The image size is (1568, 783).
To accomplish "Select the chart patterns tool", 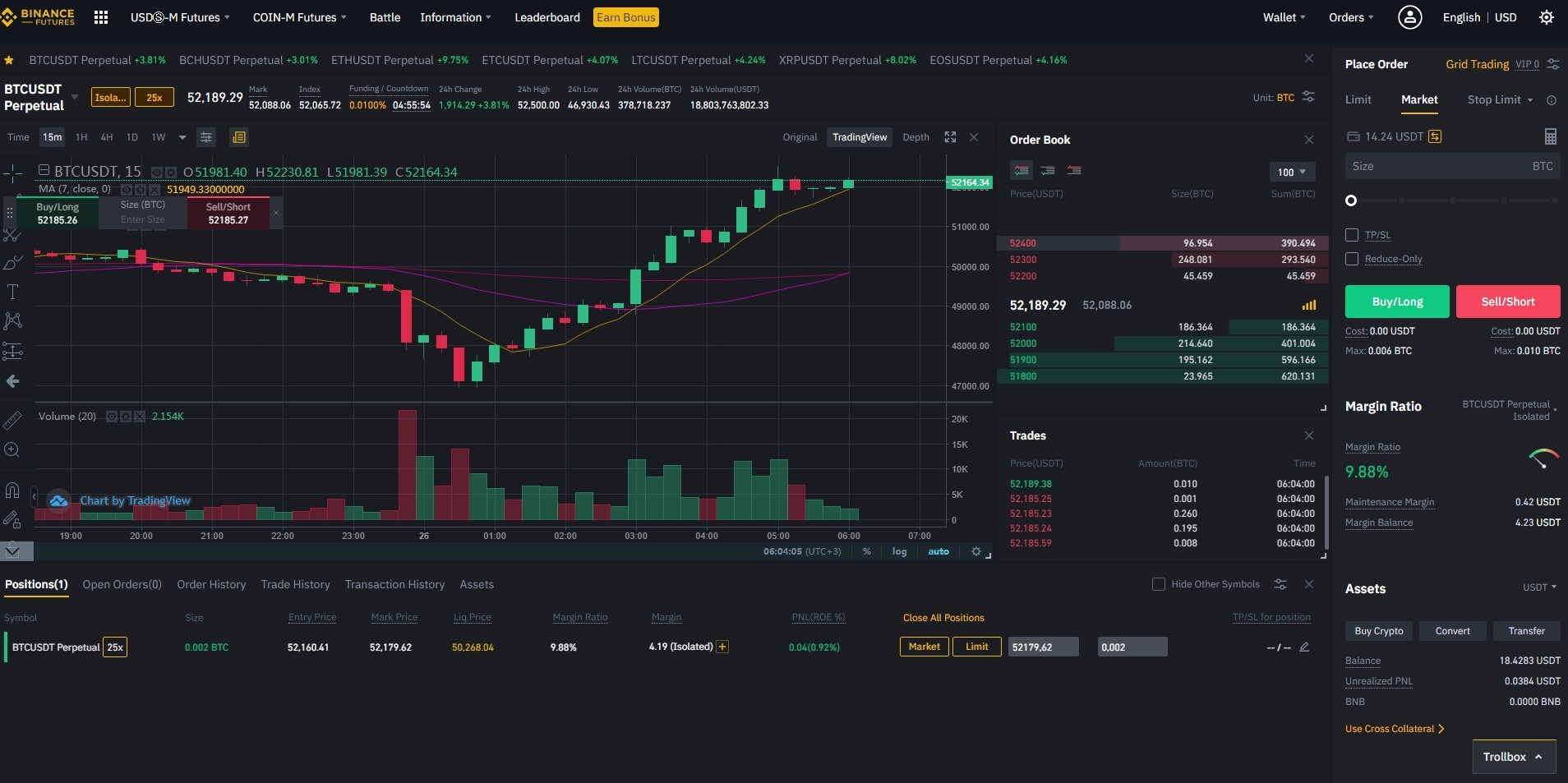I will tap(12, 321).
